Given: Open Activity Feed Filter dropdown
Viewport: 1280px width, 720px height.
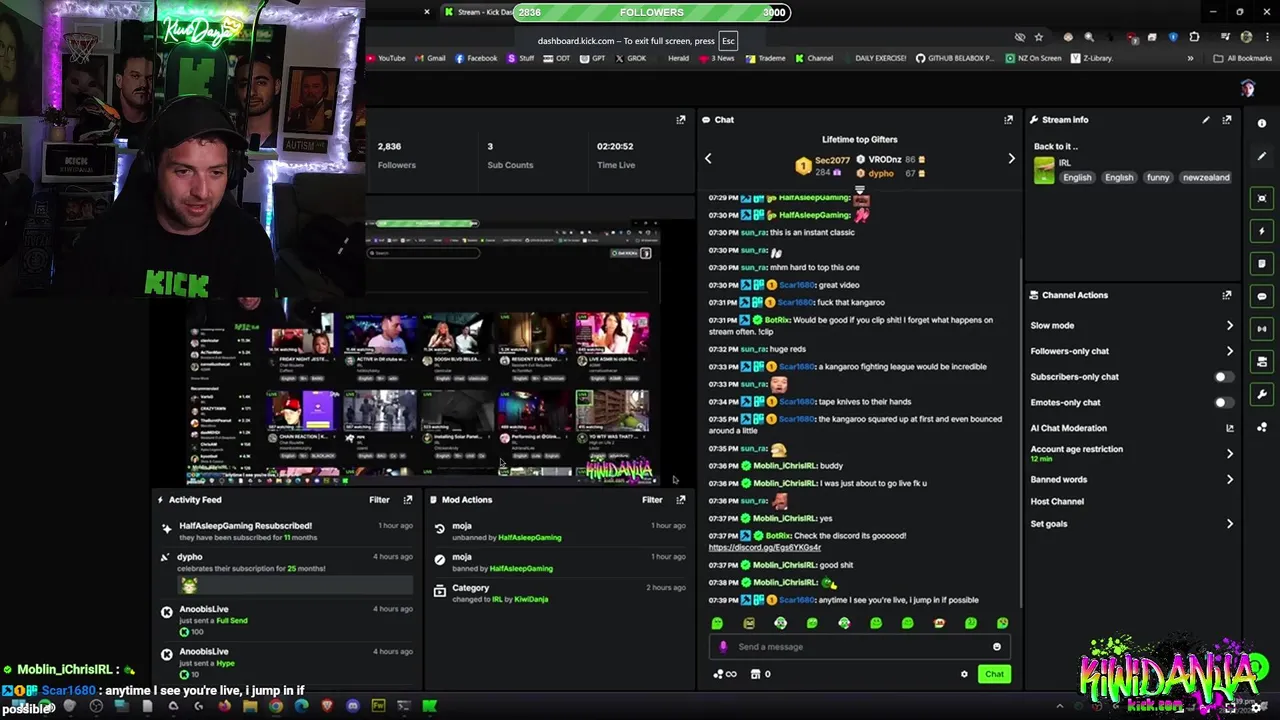Looking at the screenshot, I should tap(379, 500).
